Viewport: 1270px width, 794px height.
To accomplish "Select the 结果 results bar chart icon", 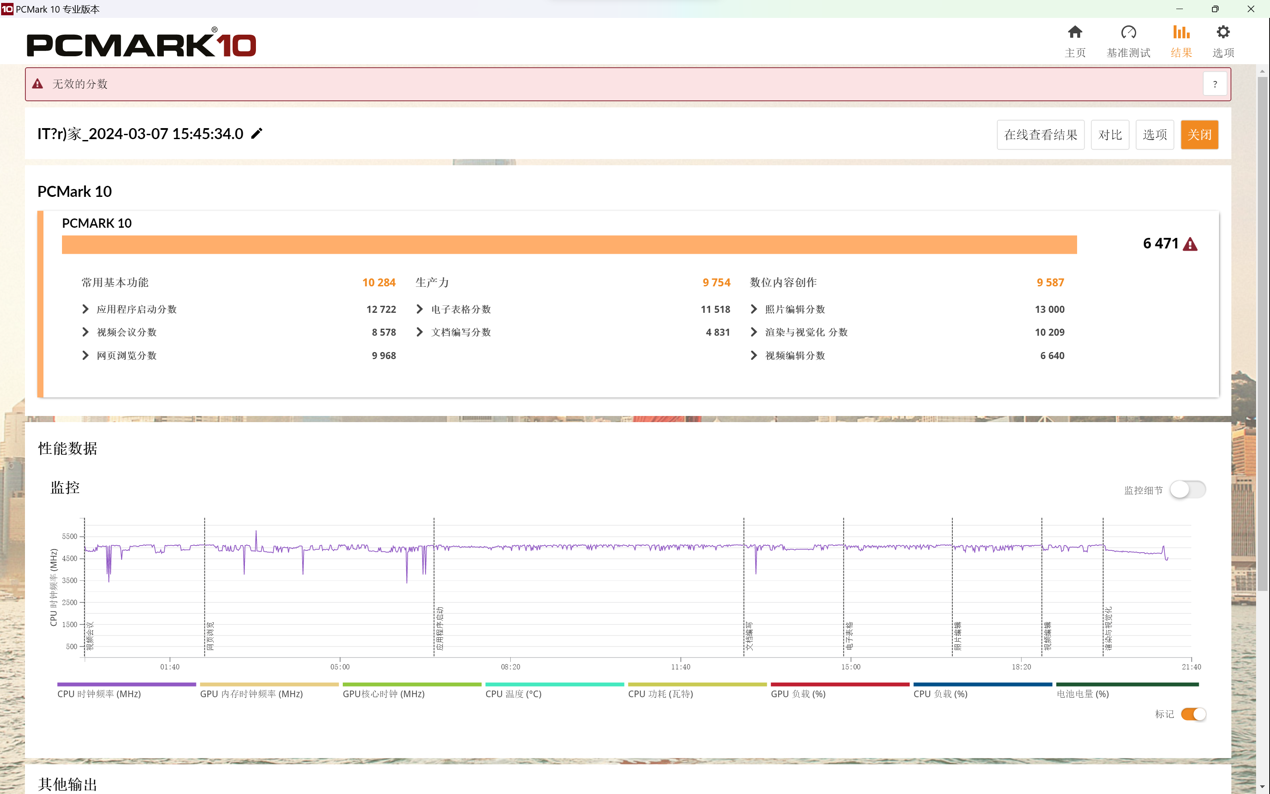I will [x=1181, y=33].
